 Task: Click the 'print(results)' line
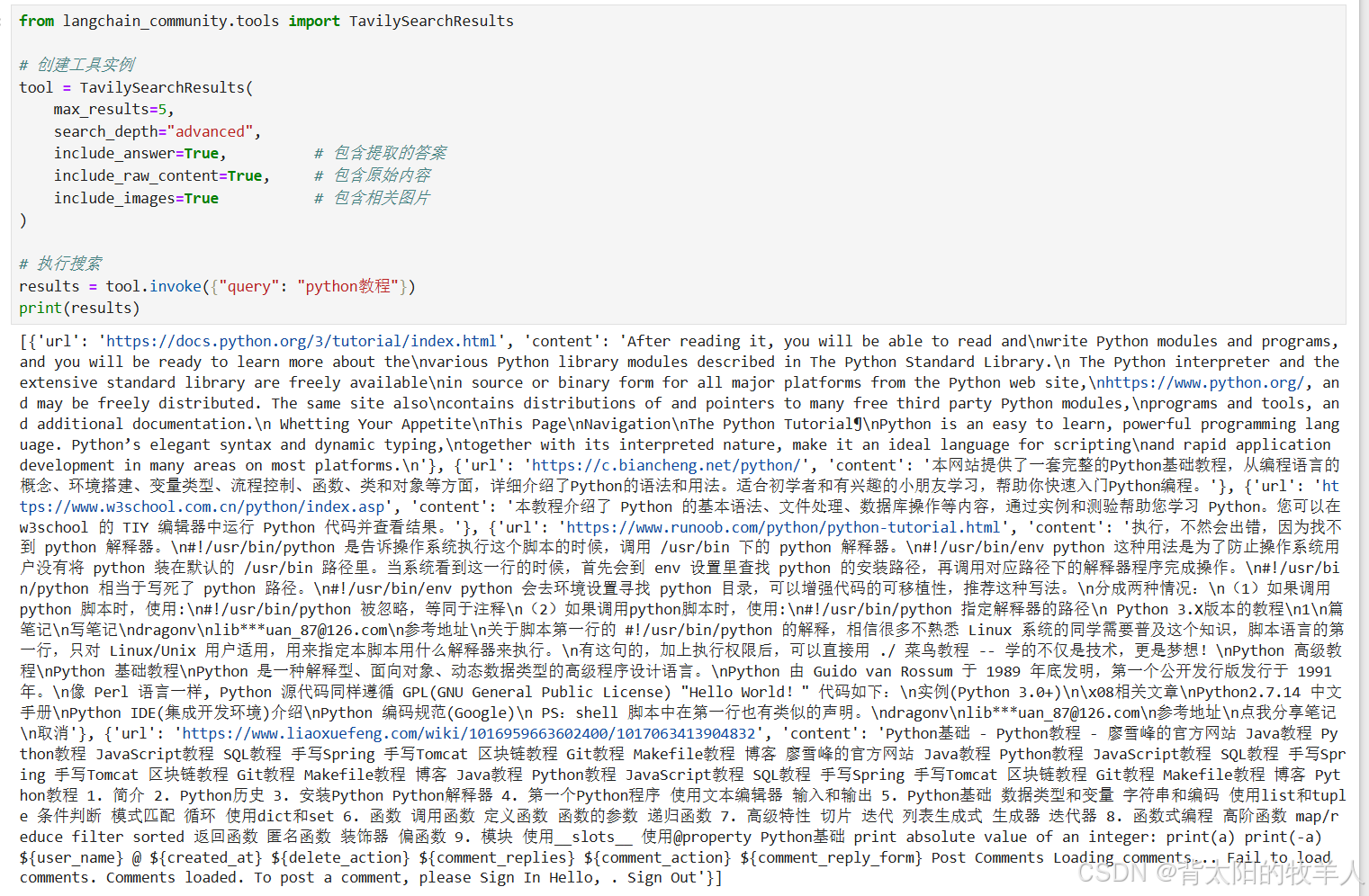[x=79, y=308]
